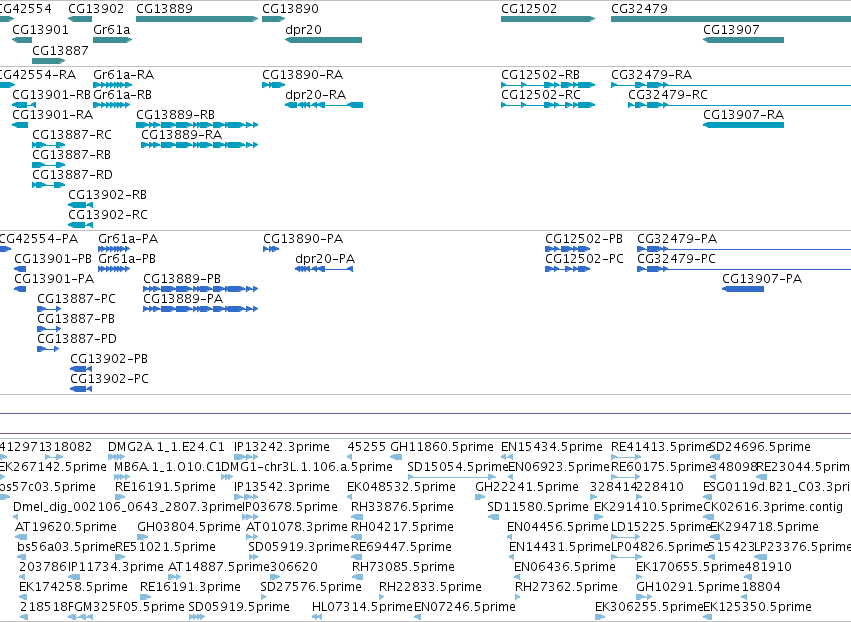This screenshot has height=622, width=851.
Task: Click the Gr61a-PA protein label
Action: click(x=128, y=238)
